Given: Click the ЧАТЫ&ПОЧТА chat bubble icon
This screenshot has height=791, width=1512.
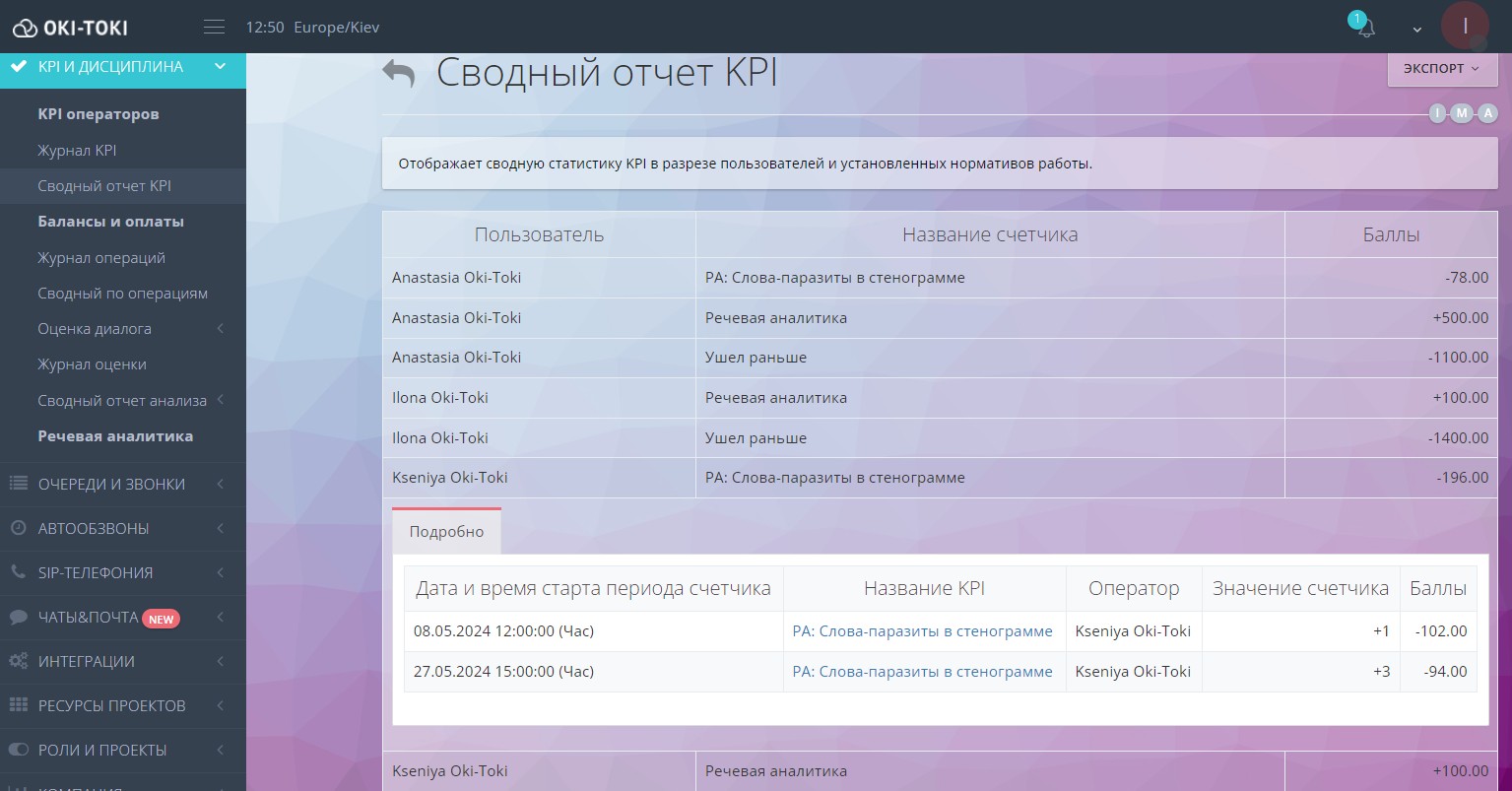Looking at the screenshot, I should 18,618.
